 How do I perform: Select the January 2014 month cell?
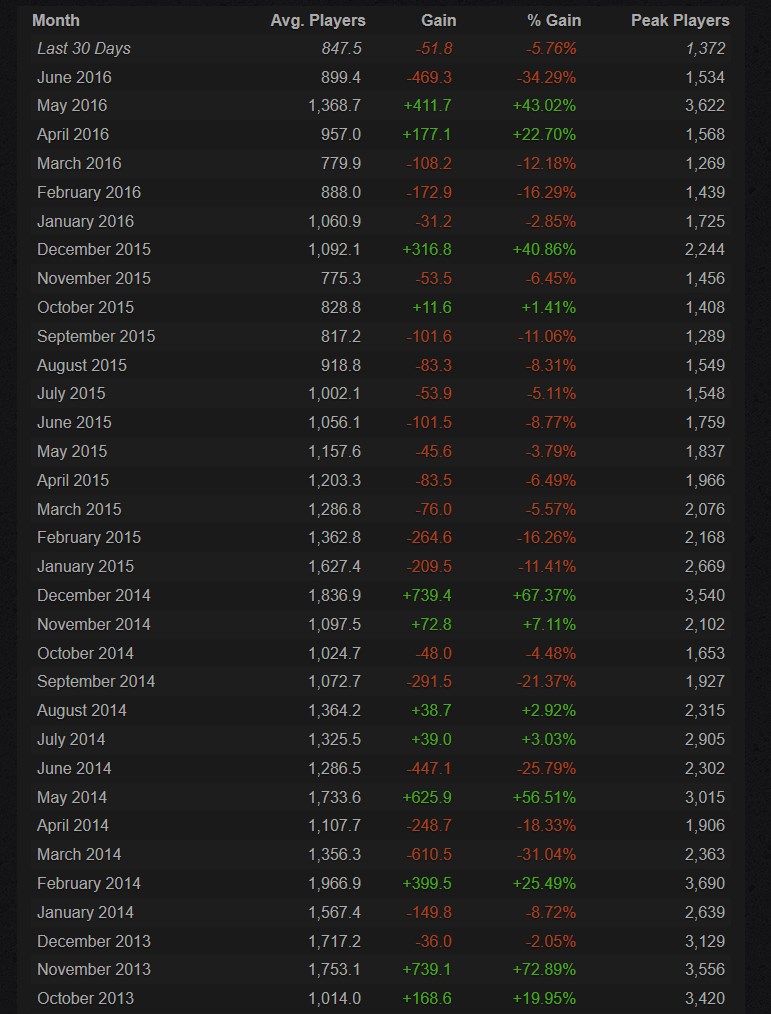[85, 912]
